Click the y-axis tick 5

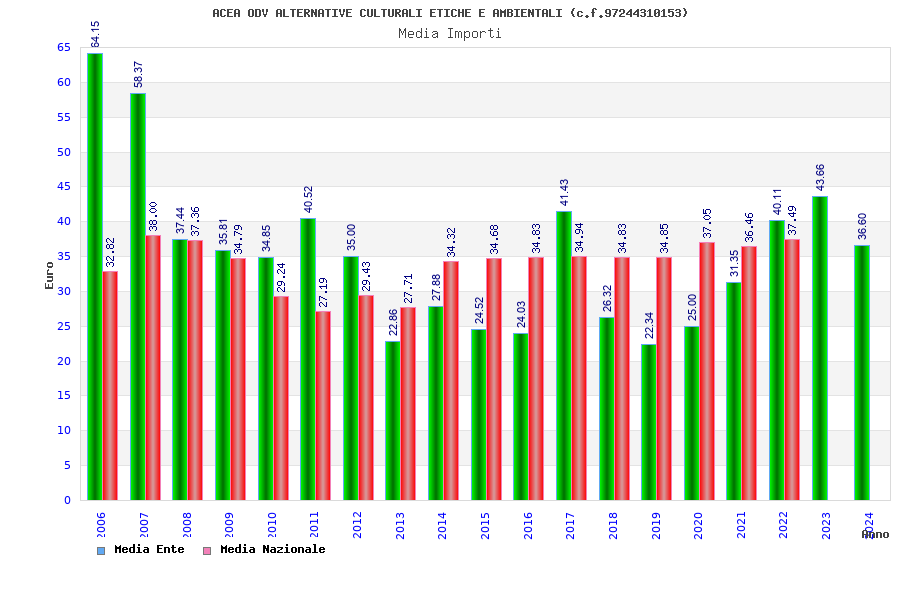(67, 466)
